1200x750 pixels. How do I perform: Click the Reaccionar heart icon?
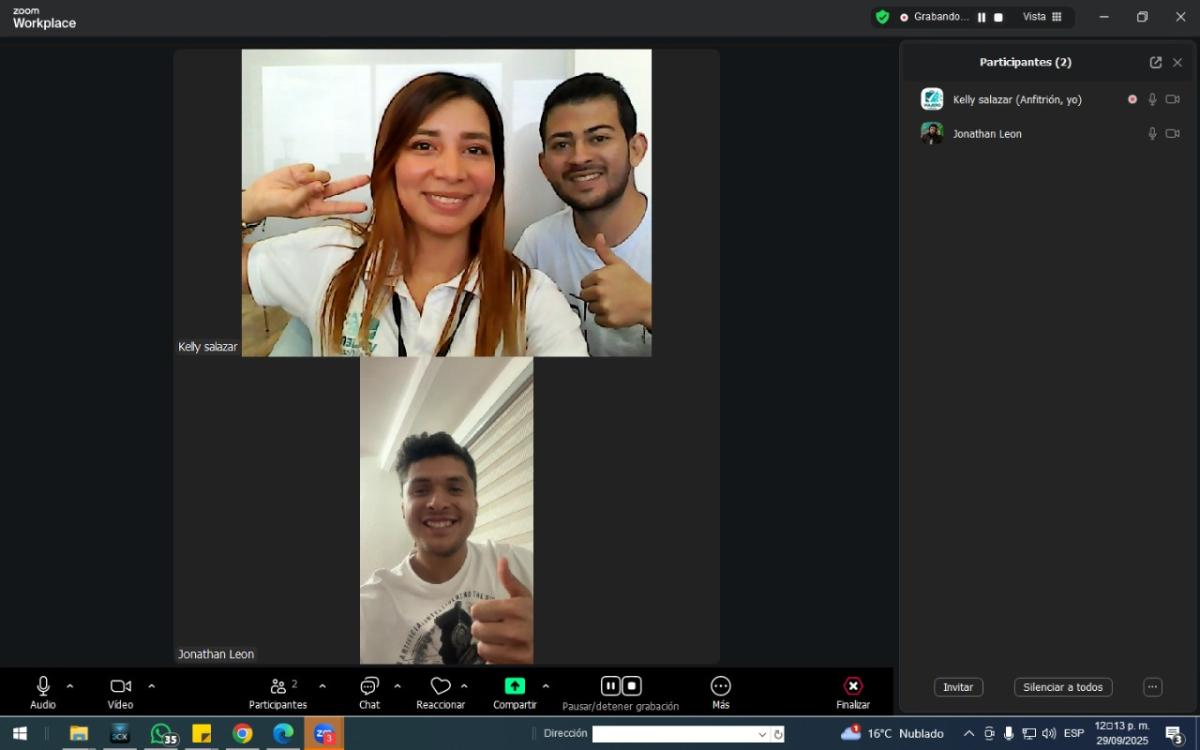(x=440, y=686)
